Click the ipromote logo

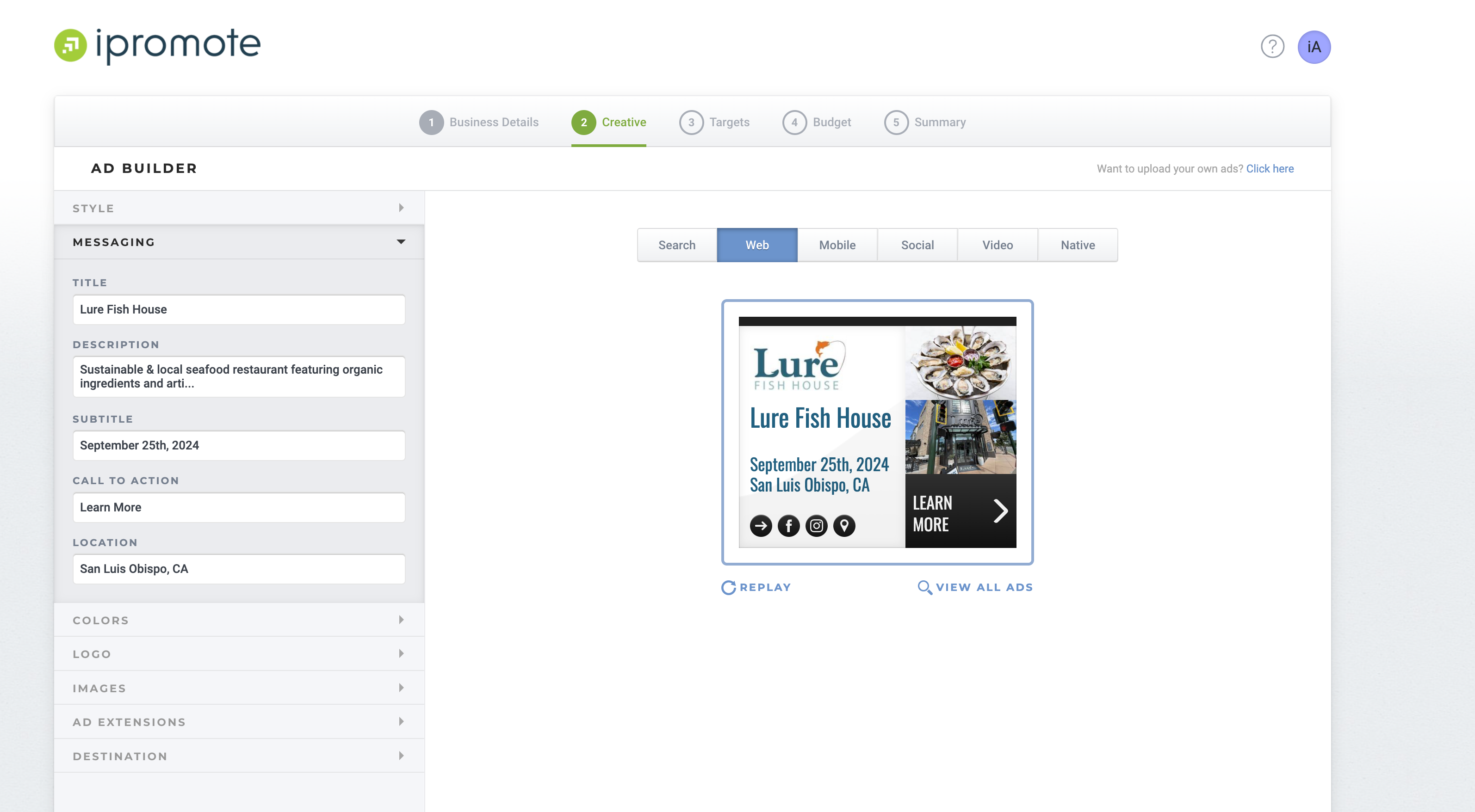point(157,45)
